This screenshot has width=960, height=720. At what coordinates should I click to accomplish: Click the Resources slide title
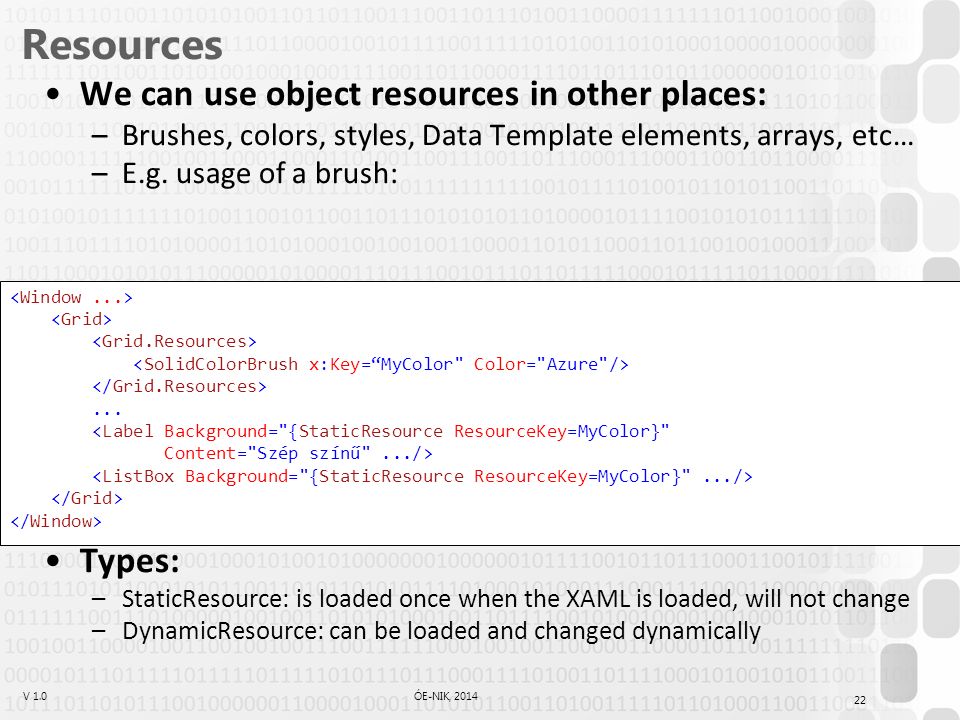coord(122,45)
